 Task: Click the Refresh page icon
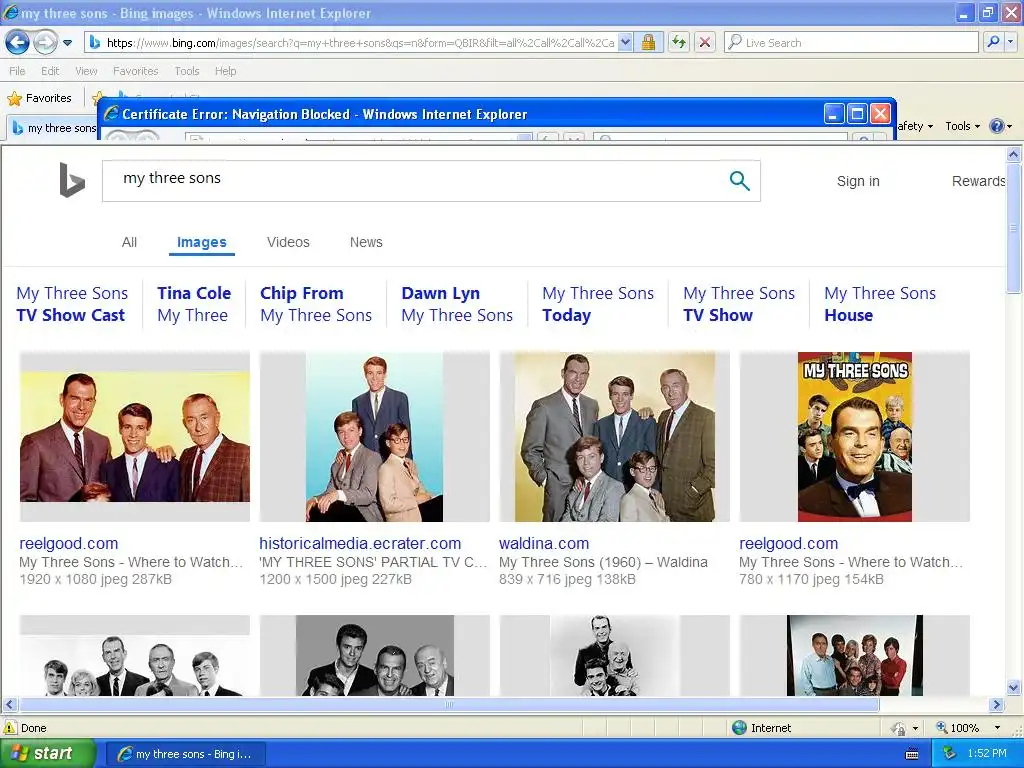679,43
